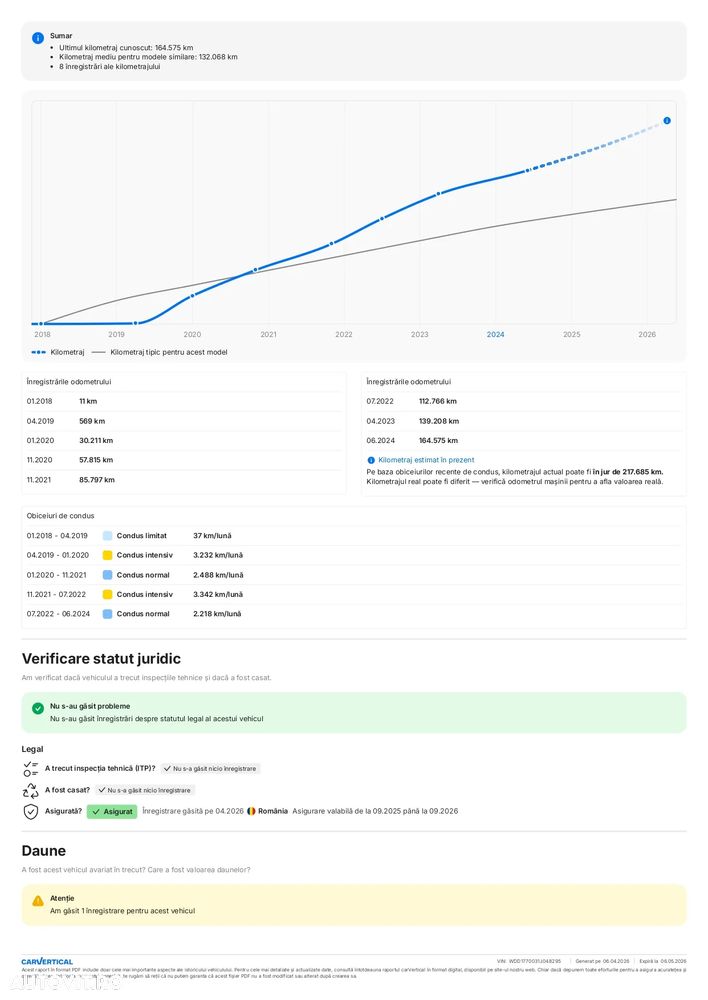Image resolution: width=708 pixels, height=1000 pixels.
Task: Click the info icon at the chart's projected end
Action: [667, 120]
